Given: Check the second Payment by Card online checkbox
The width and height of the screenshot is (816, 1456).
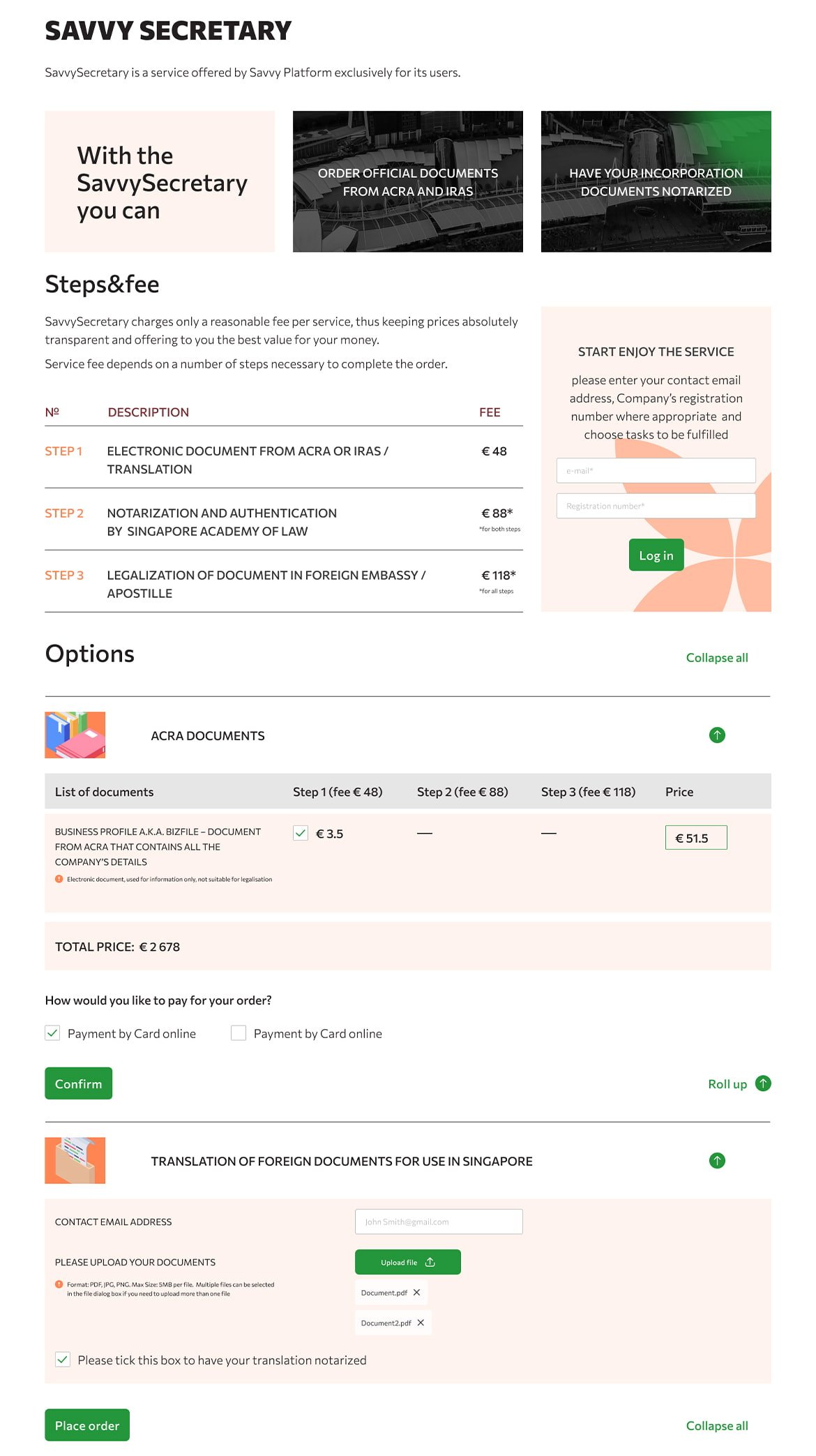Looking at the screenshot, I should pos(239,1033).
